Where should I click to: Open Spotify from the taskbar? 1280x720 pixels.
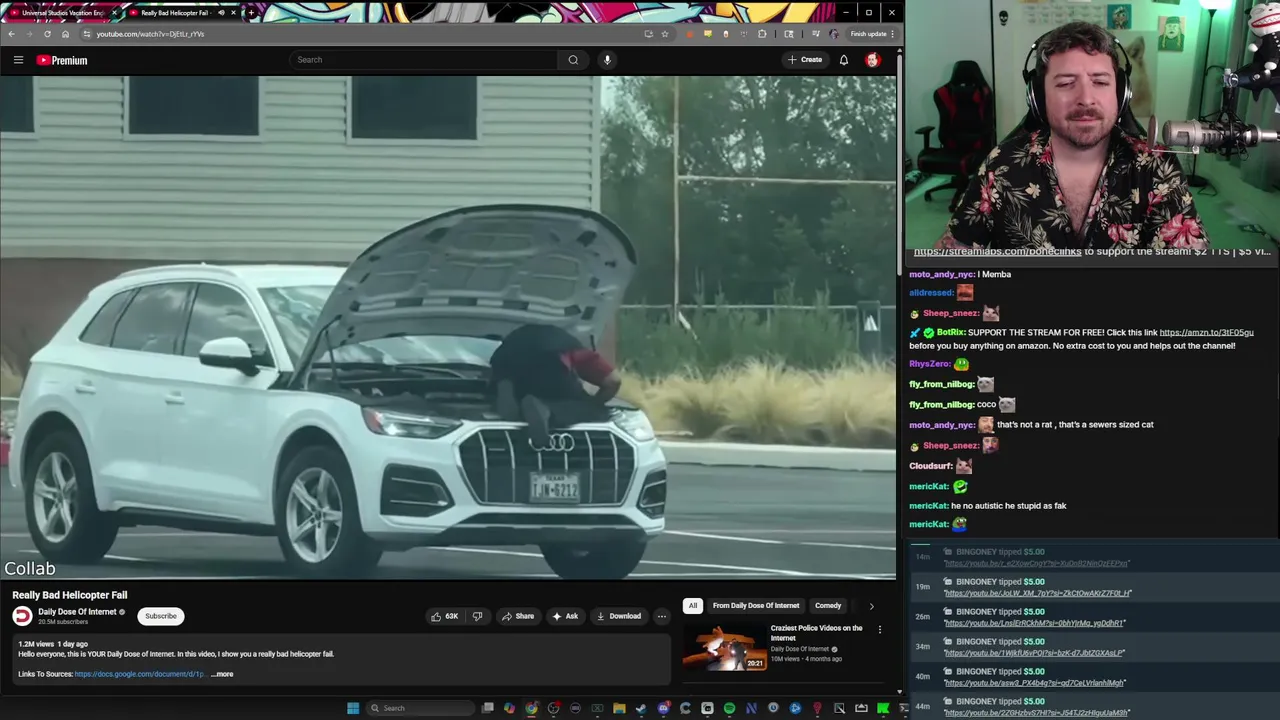729,708
